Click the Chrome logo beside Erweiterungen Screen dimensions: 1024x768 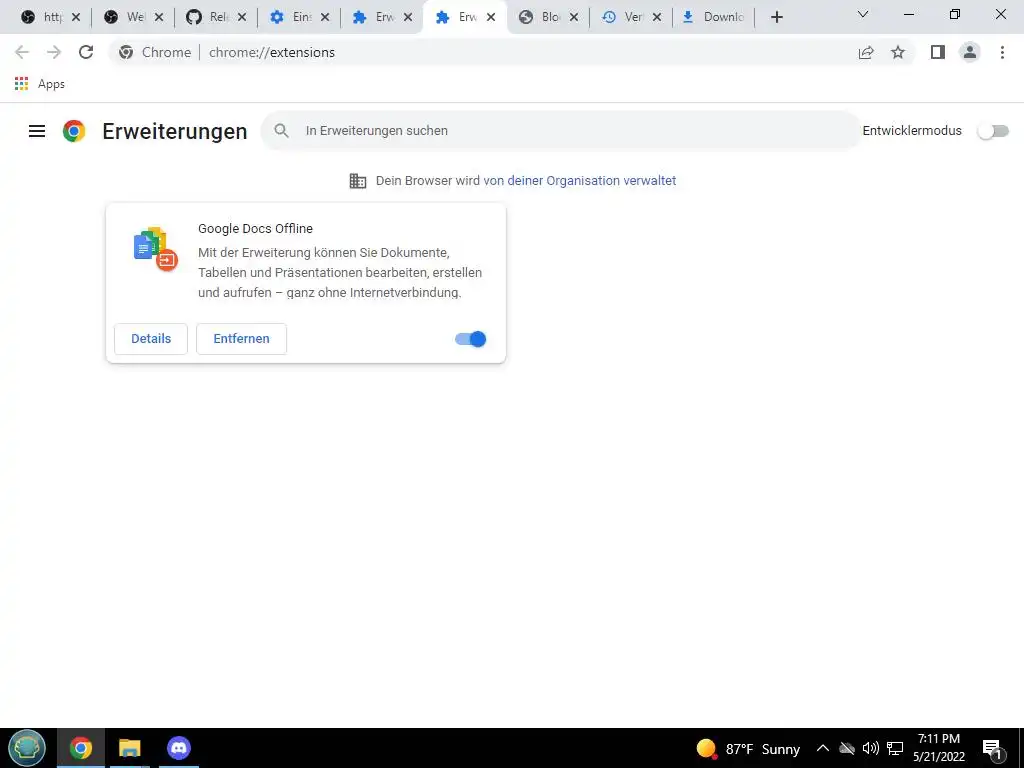pos(74,131)
